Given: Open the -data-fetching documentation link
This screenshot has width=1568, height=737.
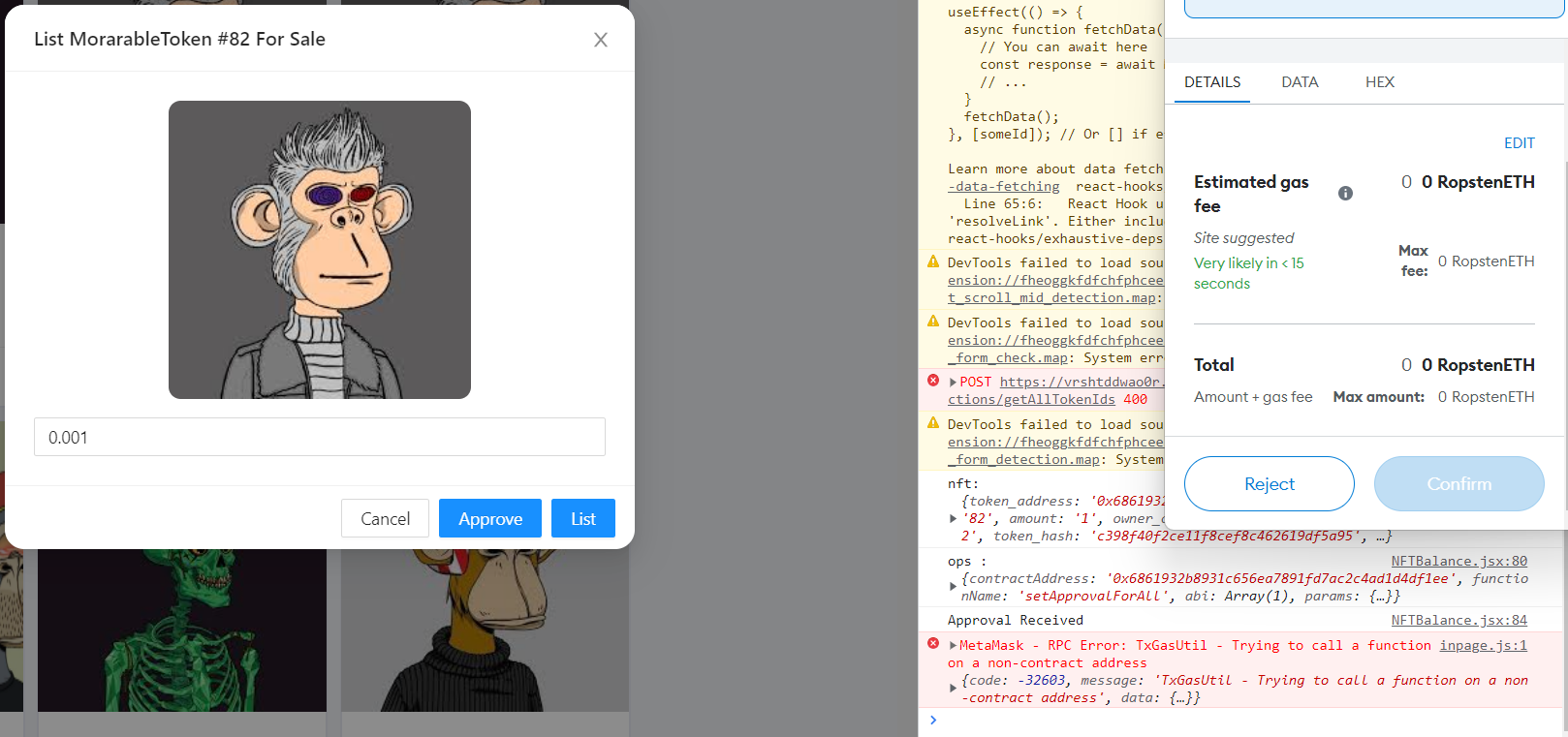Looking at the screenshot, I should point(1004,186).
